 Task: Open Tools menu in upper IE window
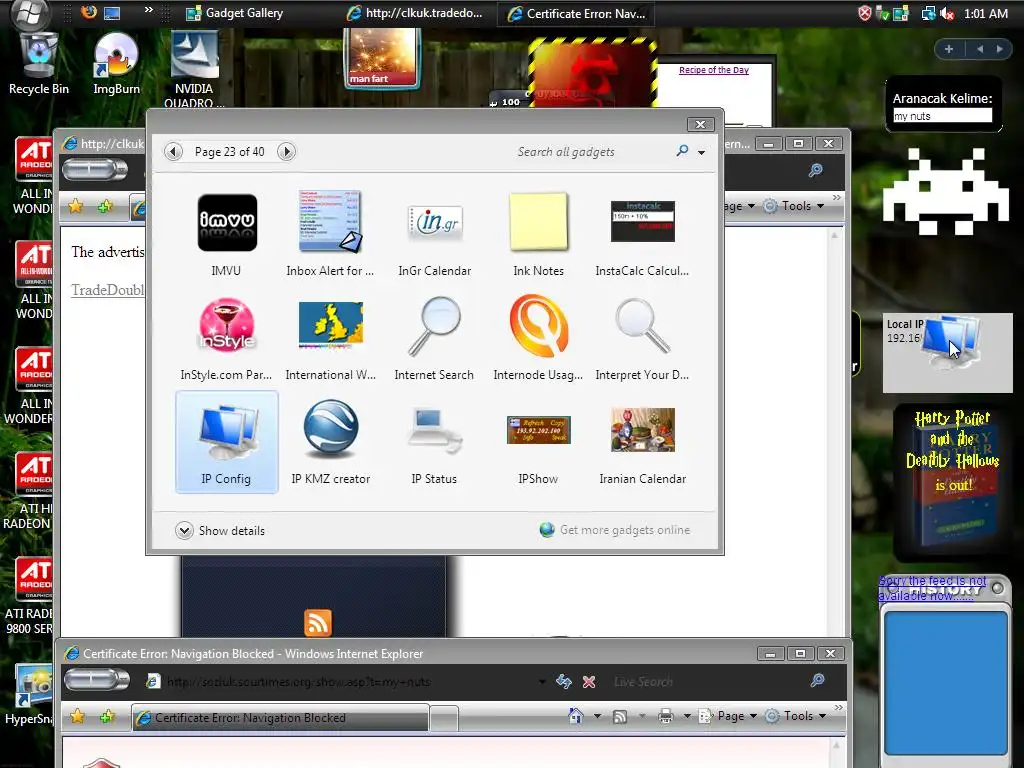794,206
